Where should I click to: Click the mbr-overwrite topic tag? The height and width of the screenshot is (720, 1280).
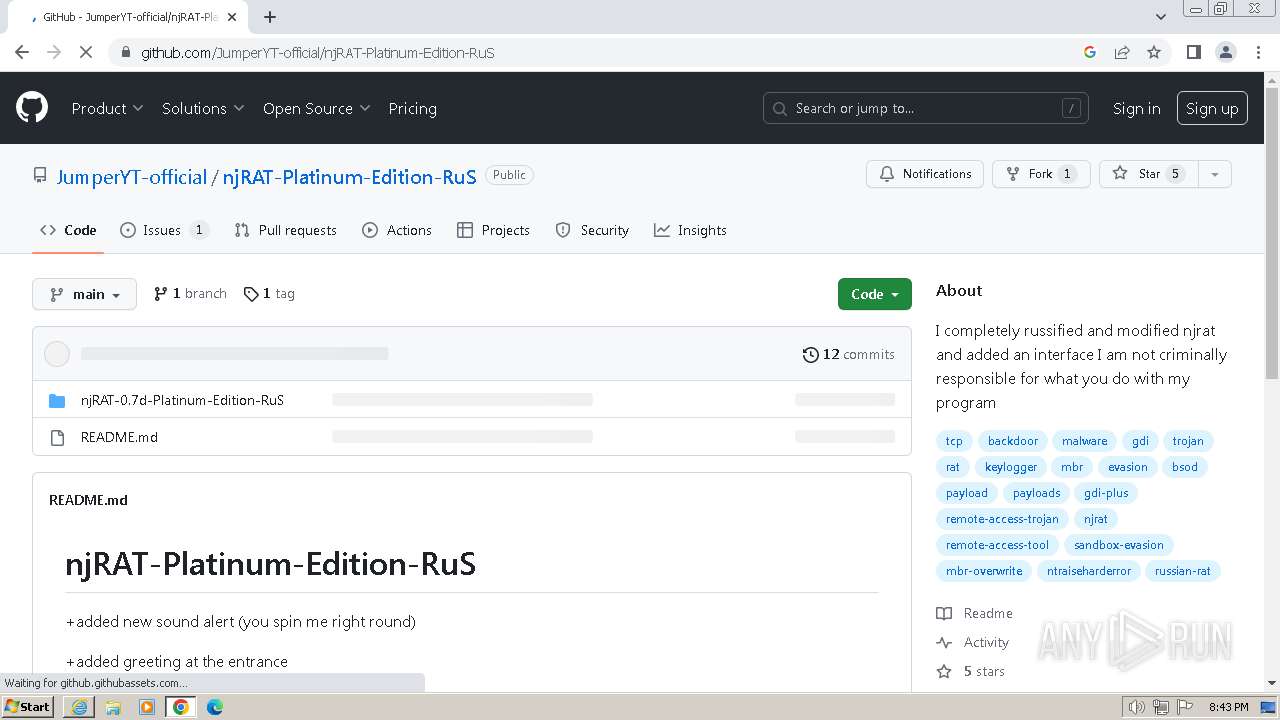tap(984, 571)
